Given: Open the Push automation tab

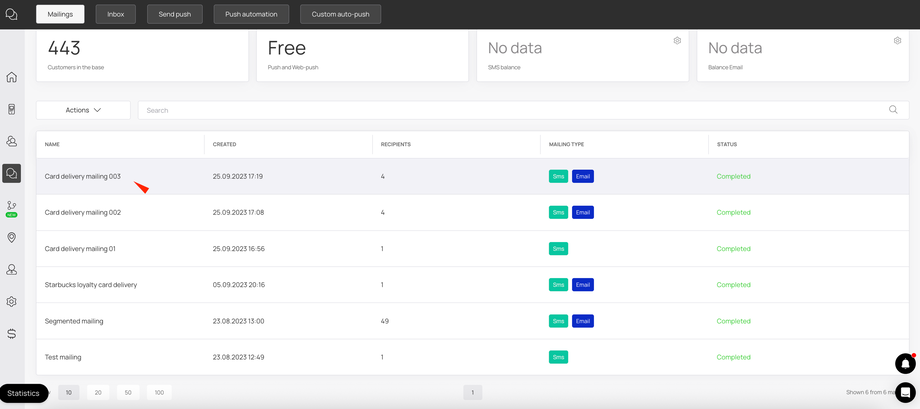Looking at the screenshot, I should click(251, 14).
